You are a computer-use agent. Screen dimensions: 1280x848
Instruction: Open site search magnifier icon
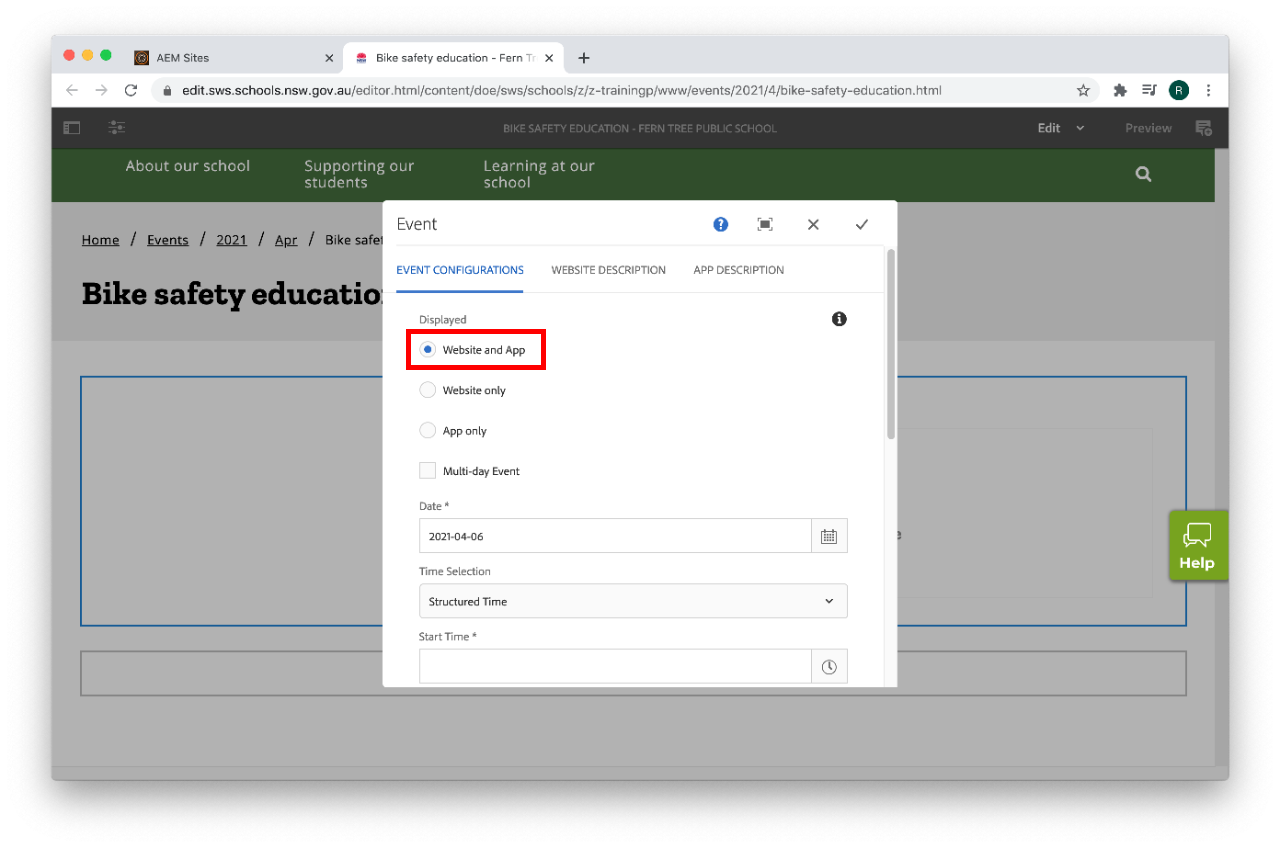(x=1143, y=174)
